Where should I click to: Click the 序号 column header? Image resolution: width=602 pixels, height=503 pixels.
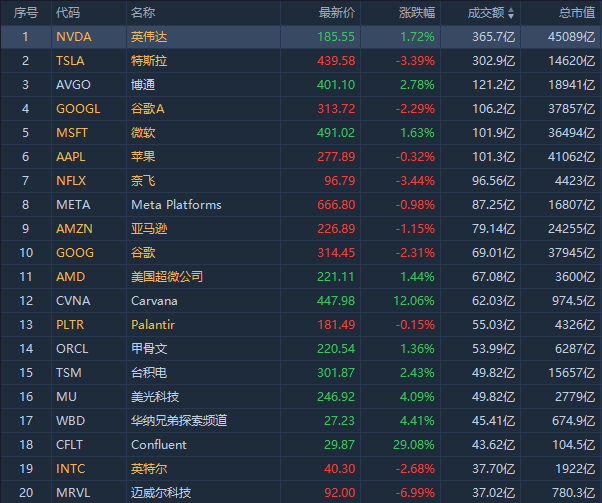(x=26, y=13)
